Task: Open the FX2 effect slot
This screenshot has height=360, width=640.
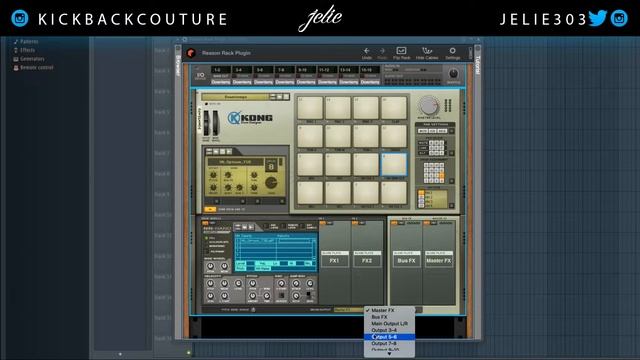Action: point(367,260)
